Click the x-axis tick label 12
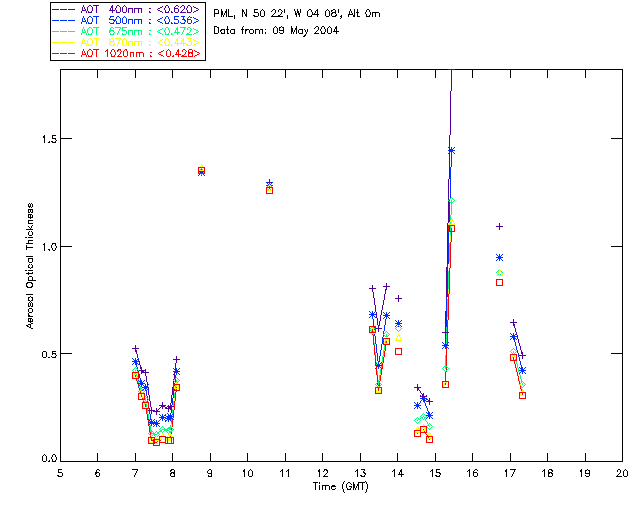 point(322,473)
